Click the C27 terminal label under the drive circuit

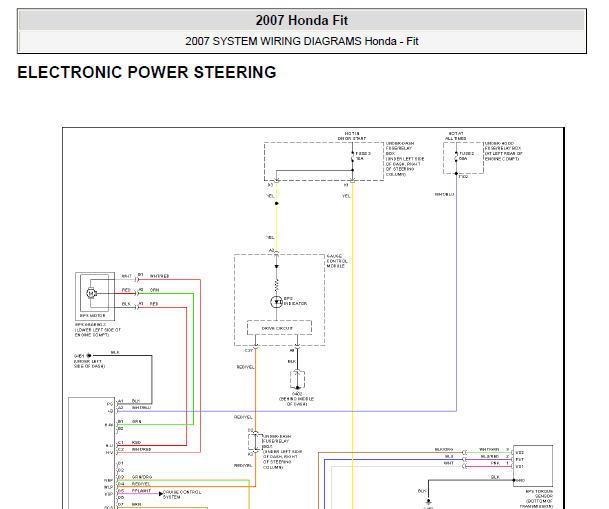[x=249, y=351]
